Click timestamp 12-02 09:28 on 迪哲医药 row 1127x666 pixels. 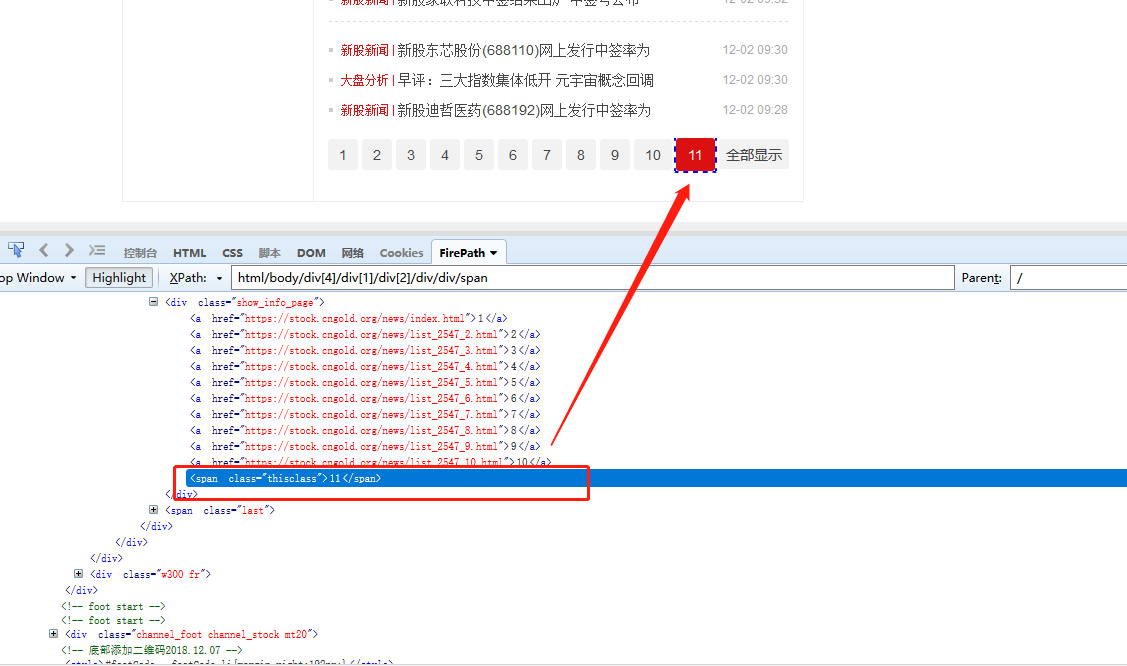click(x=755, y=110)
